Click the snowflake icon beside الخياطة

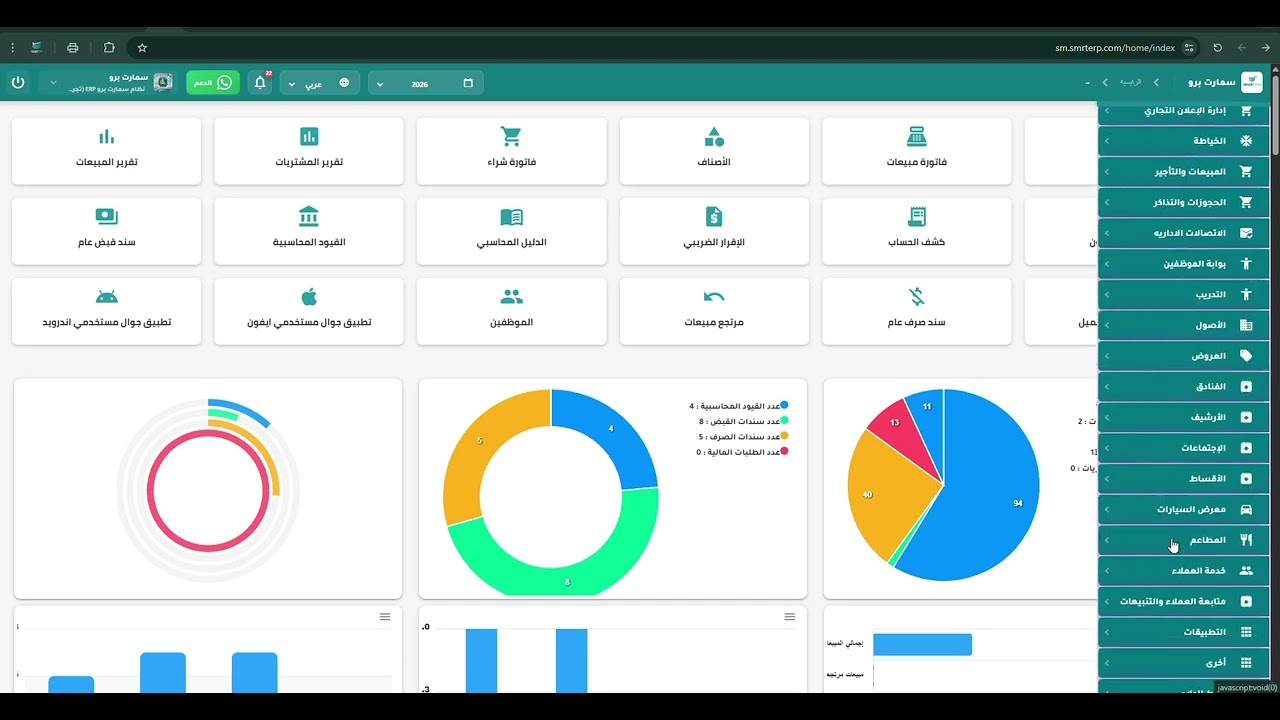click(x=1246, y=141)
